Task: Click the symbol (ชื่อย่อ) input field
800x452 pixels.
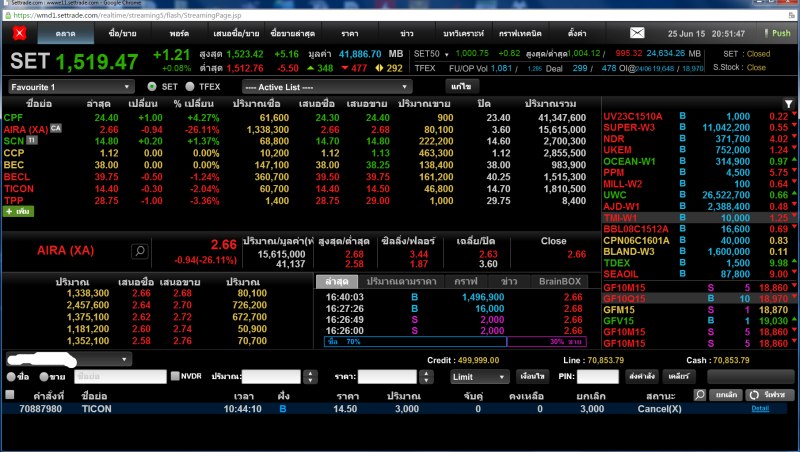Action: pos(120,376)
